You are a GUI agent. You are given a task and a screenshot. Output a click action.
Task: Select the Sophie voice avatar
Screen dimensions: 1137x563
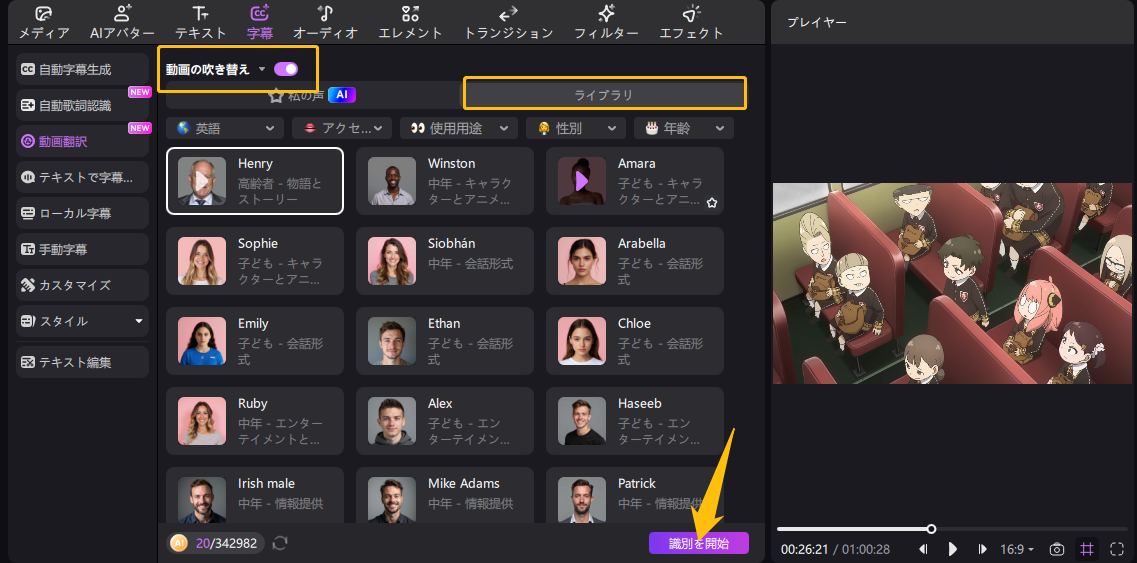click(x=202, y=260)
